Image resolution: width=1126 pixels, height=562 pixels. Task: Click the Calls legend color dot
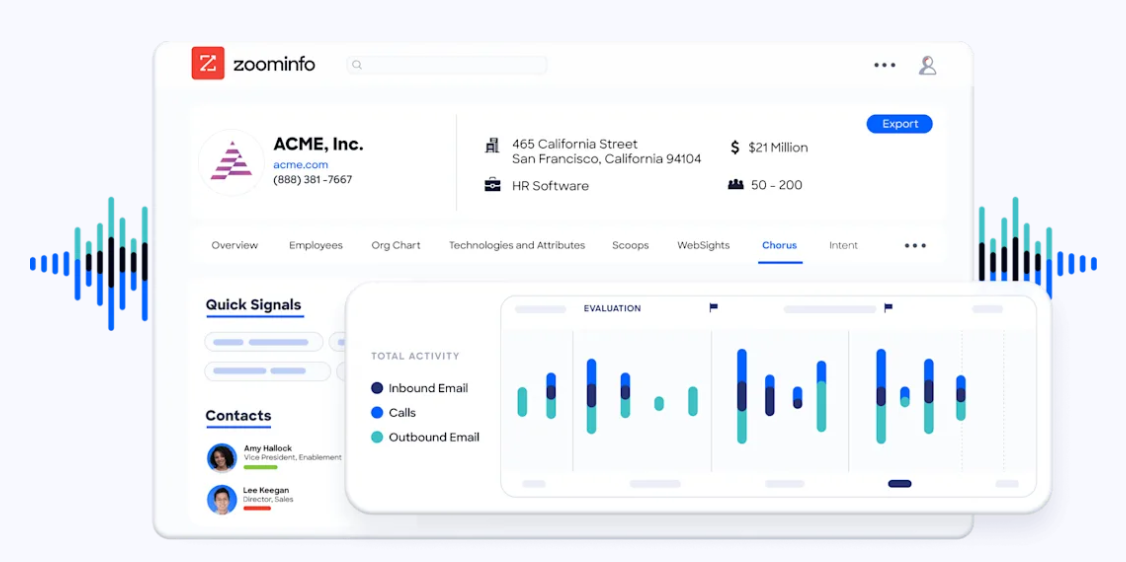(x=377, y=413)
